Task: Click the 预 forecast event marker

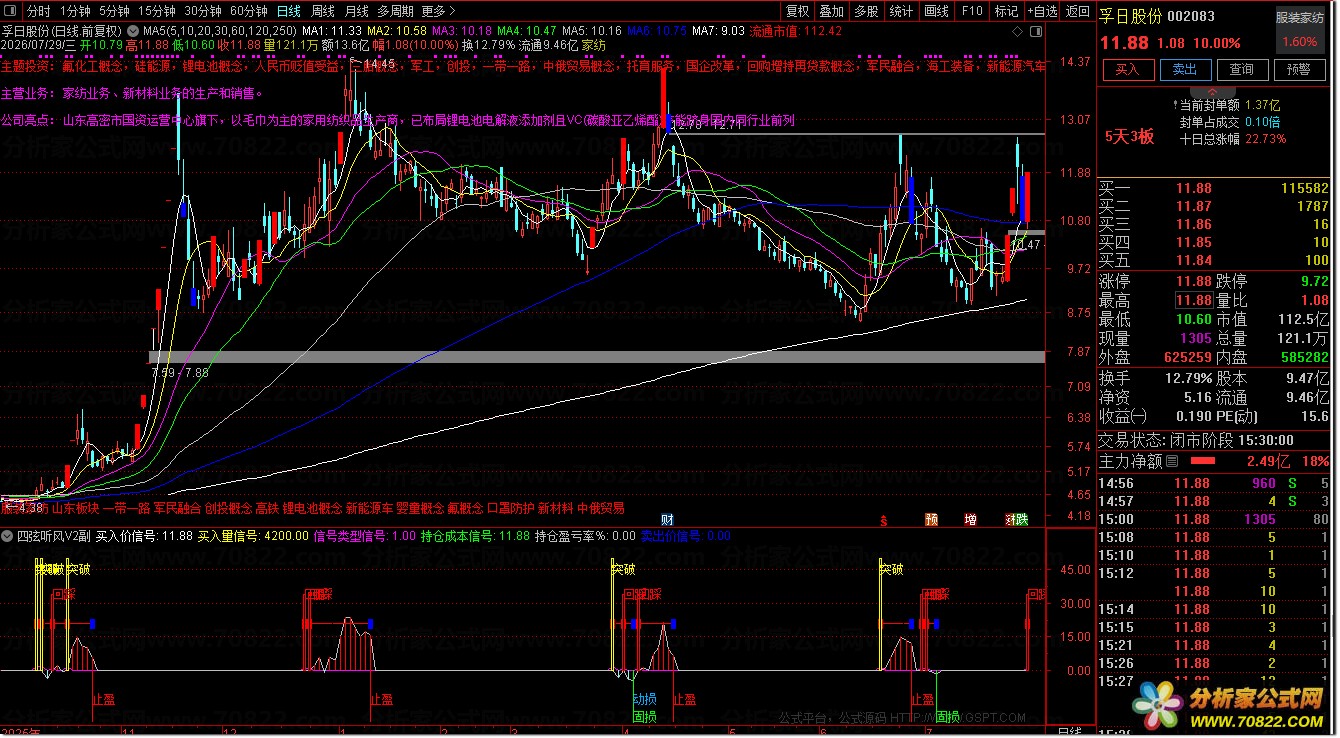Action: click(931, 519)
